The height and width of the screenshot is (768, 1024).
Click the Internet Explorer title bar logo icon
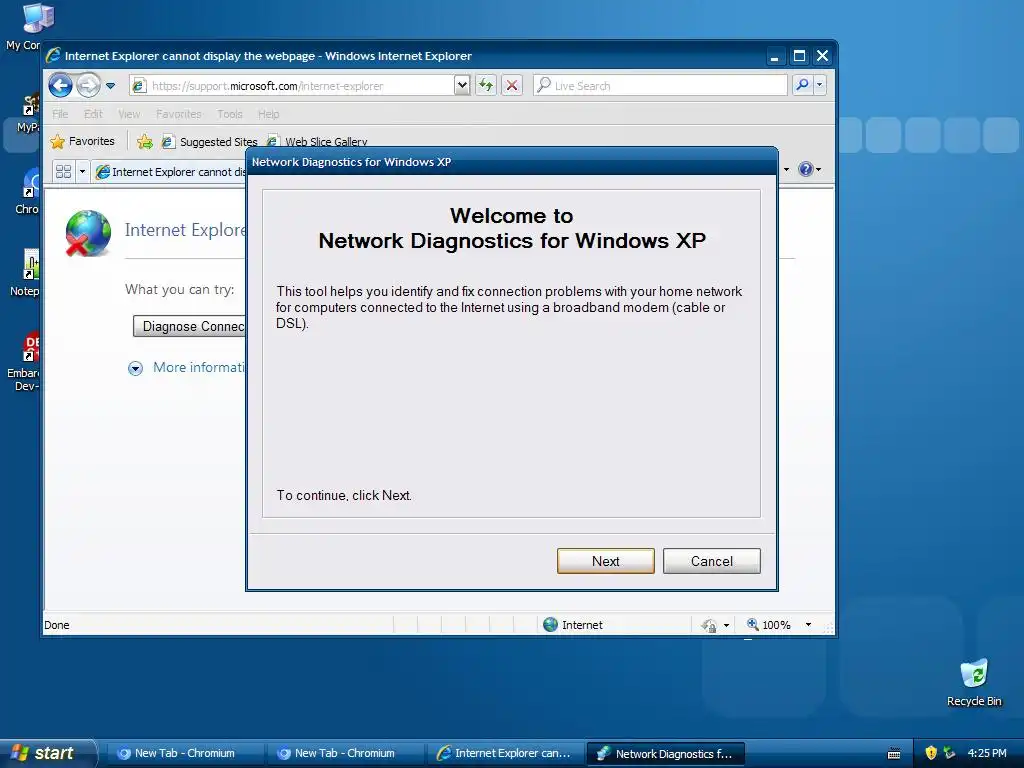pyautogui.click(x=54, y=56)
